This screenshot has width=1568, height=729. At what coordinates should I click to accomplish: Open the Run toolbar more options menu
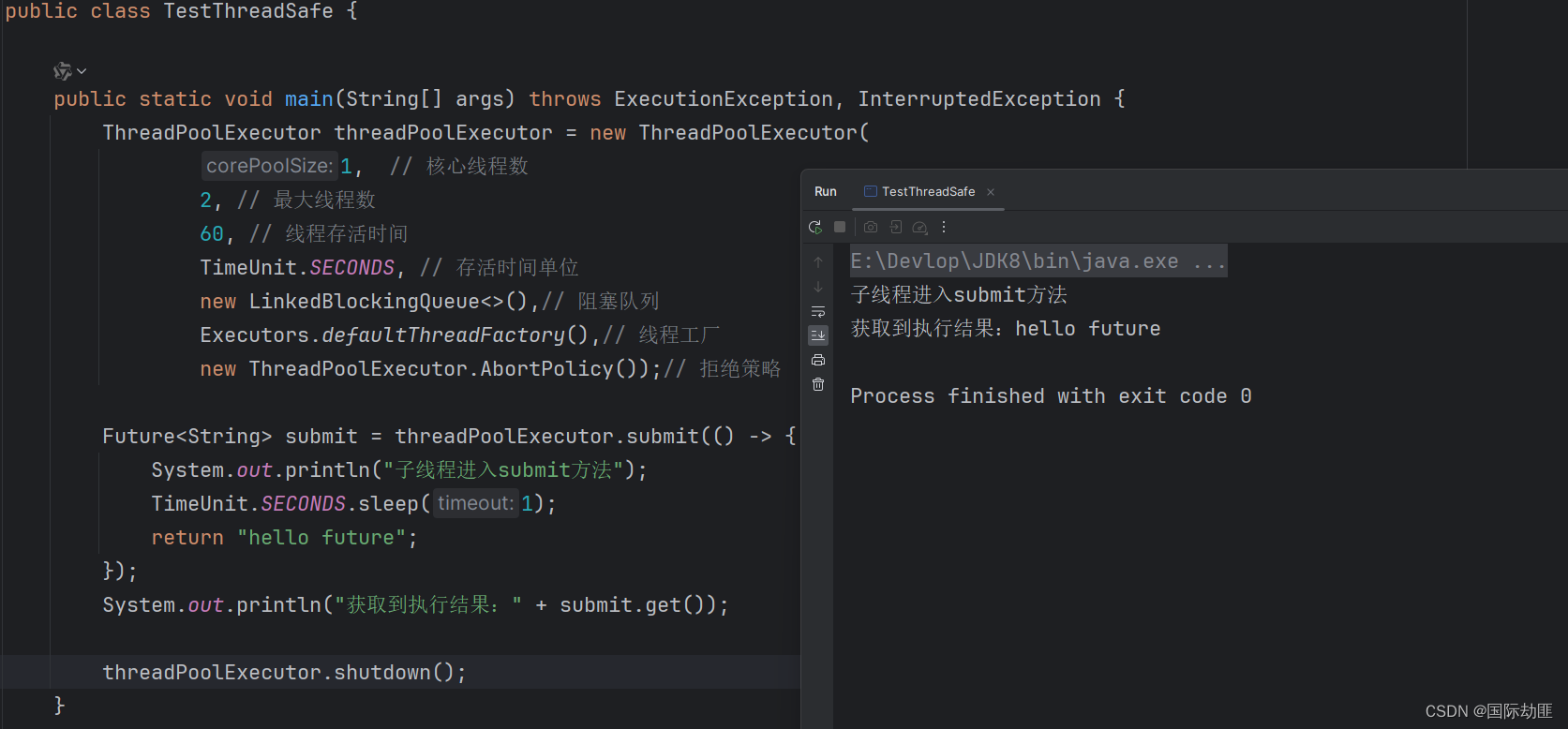pyautogui.click(x=944, y=227)
